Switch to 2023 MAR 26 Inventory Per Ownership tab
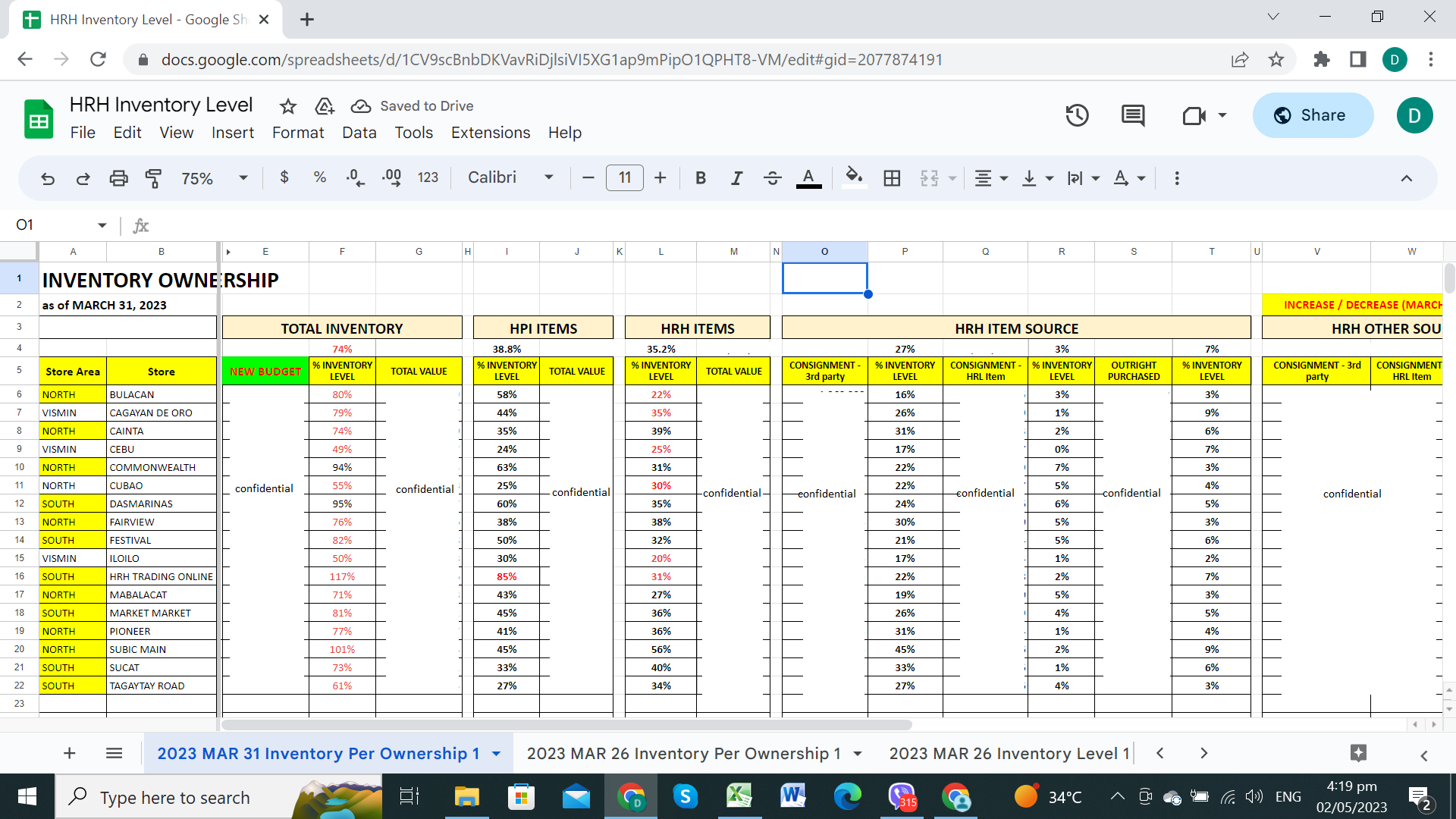This screenshot has height=819, width=1456. point(683,753)
